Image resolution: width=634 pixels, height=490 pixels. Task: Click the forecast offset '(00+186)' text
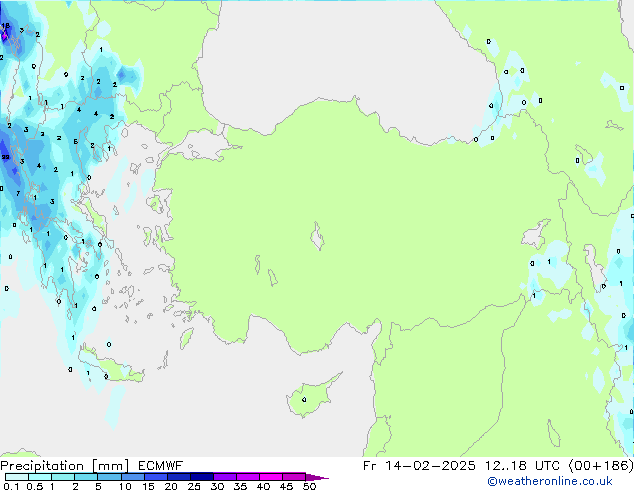click(x=601, y=466)
